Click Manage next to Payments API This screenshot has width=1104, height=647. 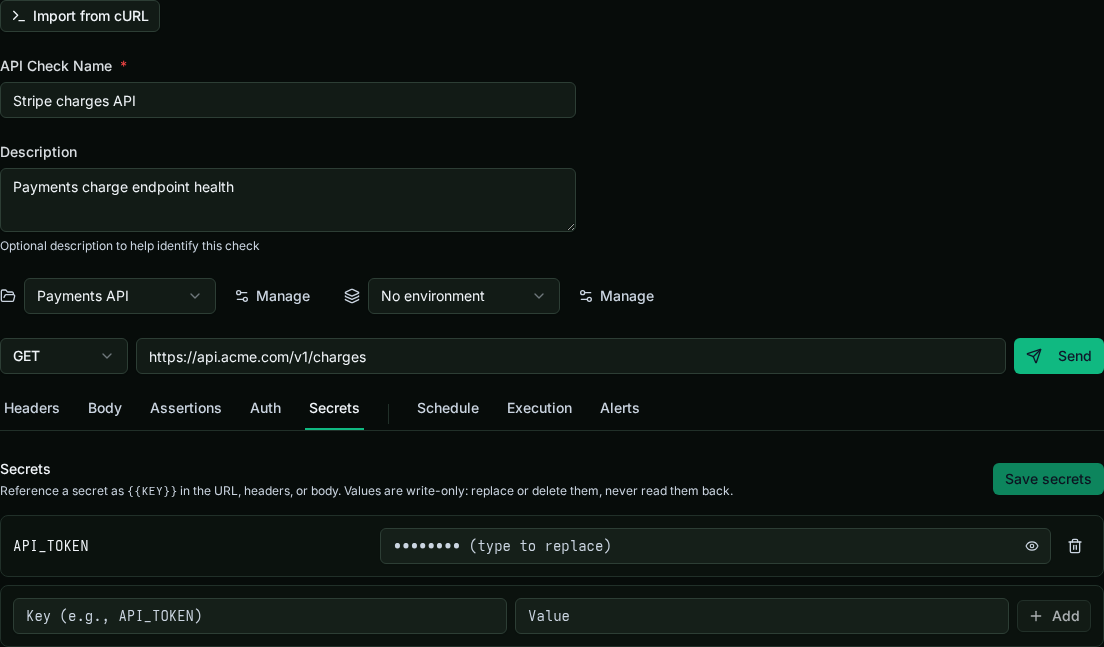(273, 296)
